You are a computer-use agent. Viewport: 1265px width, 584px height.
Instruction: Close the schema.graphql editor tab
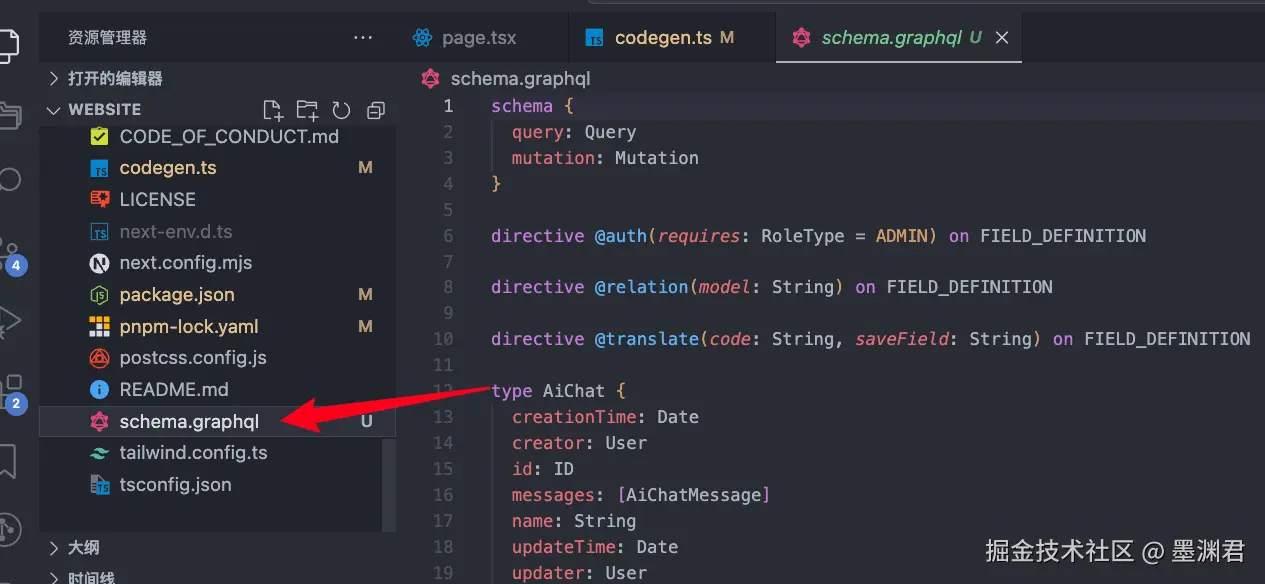pyautogui.click(x=1002, y=38)
